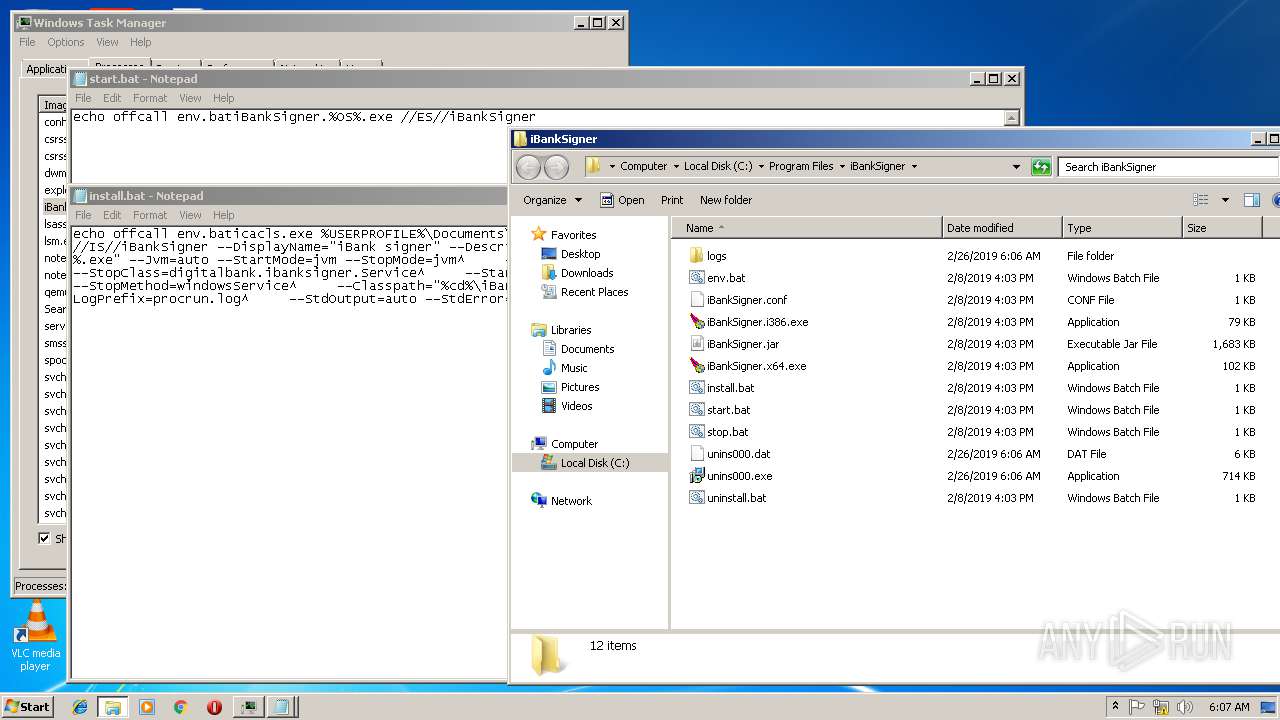Open VLC media player desktop shortcut
The height and width of the screenshot is (720, 1280).
tap(35, 636)
